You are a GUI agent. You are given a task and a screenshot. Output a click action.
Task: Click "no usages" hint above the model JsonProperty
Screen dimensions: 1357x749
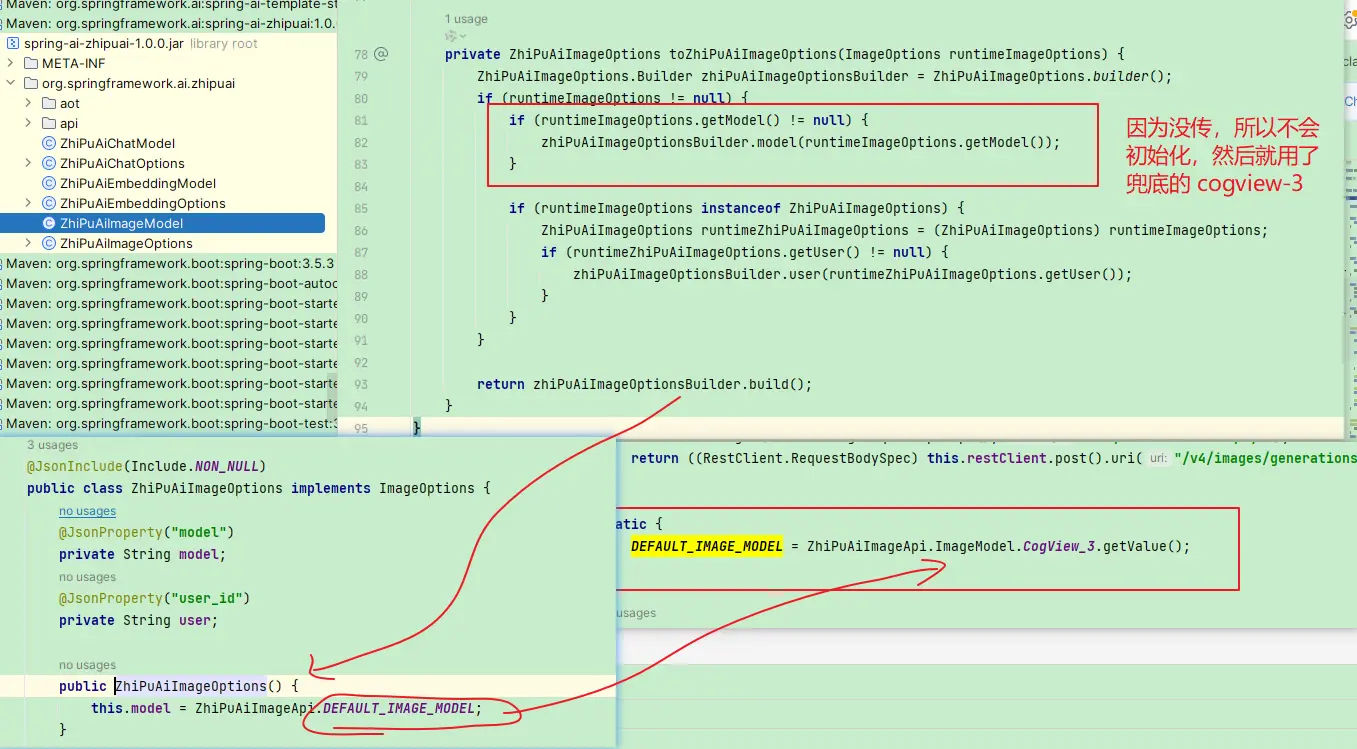(87, 511)
